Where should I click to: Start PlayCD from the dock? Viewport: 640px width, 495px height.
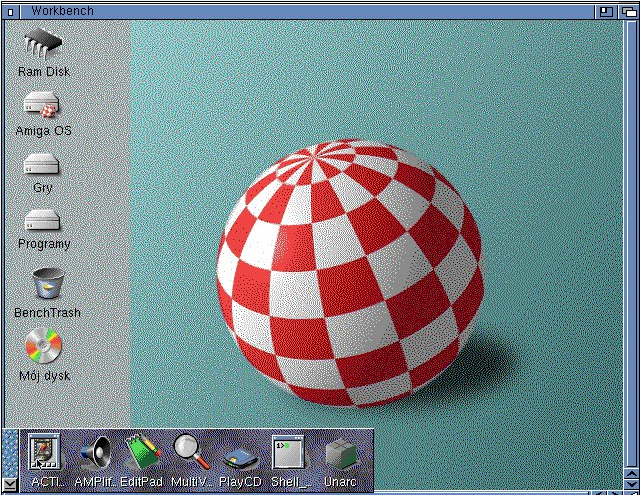pyautogui.click(x=240, y=459)
